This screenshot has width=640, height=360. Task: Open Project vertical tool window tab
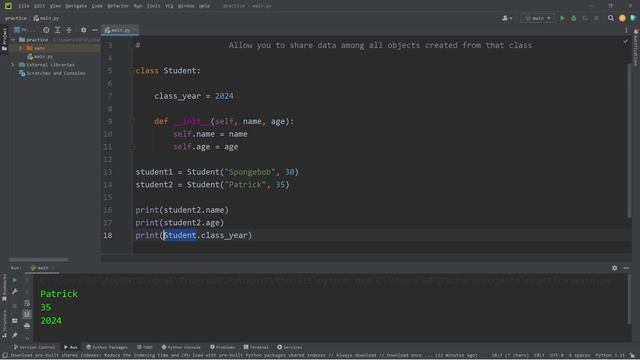(x=4, y=39)
